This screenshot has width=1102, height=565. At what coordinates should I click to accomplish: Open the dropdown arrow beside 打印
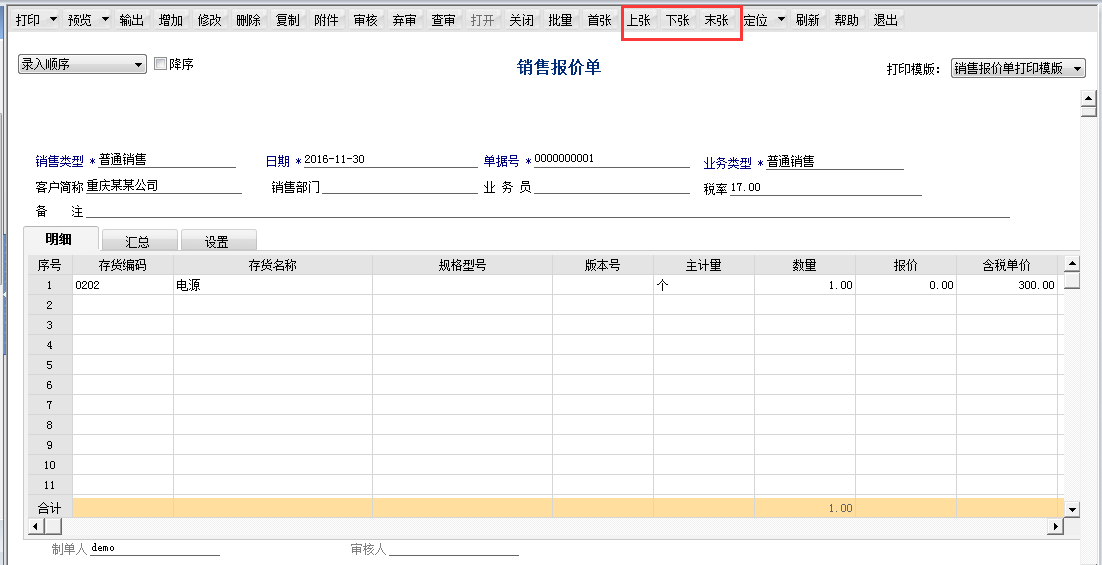click(54, 20)
